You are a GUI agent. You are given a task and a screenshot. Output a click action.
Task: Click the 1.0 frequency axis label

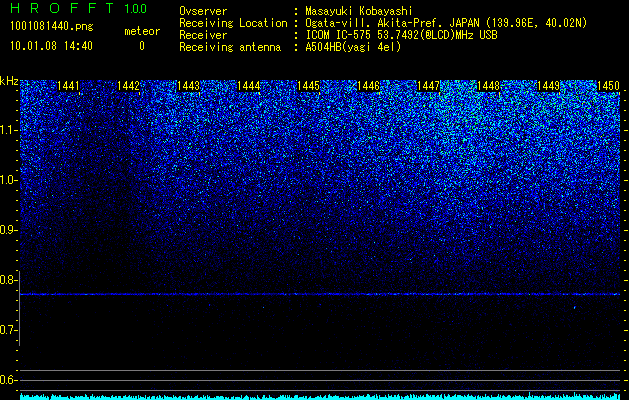coord(8,180)
